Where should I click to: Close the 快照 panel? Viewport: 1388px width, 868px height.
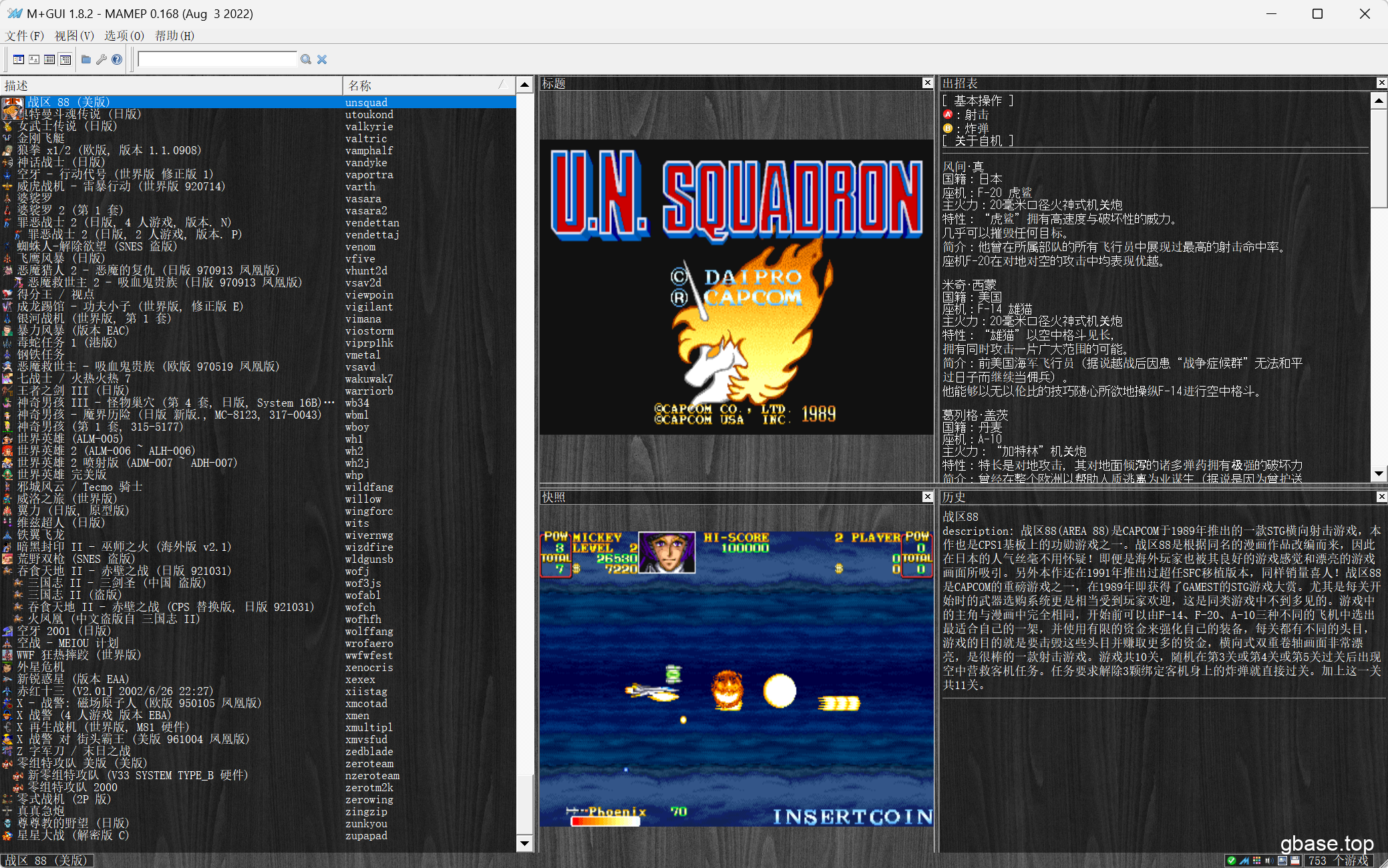coord(927,497)
